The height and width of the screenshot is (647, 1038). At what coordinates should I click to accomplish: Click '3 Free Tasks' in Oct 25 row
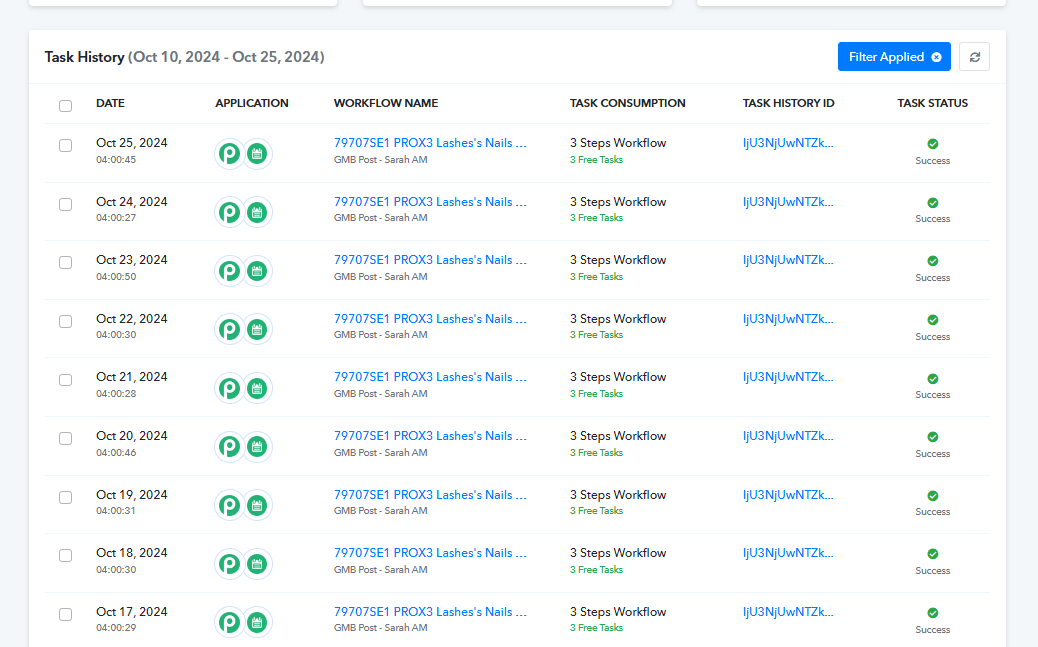pos(596,160)
